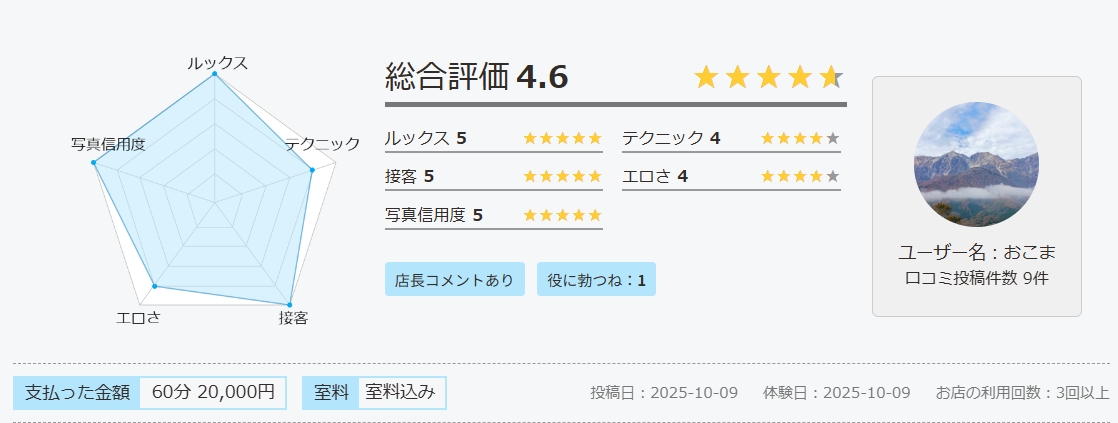Click the radar chart's エロさ axis label
1118x423 pixels.
click(139, 318)
